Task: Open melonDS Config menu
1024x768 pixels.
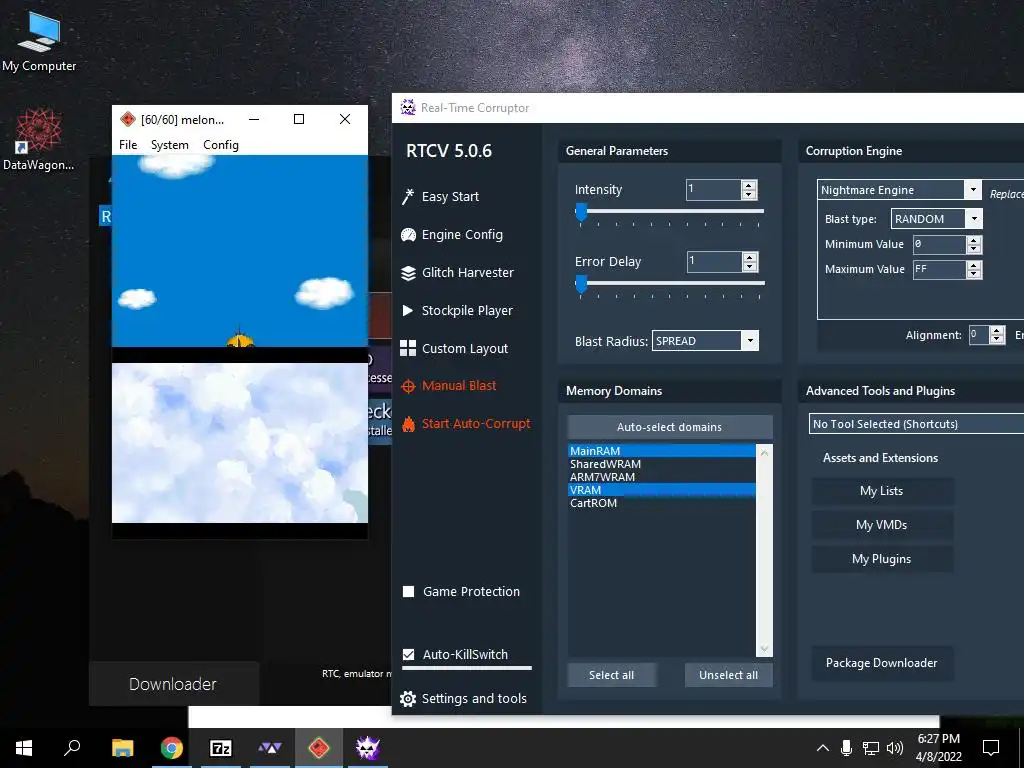Action: tap(221, 145)
